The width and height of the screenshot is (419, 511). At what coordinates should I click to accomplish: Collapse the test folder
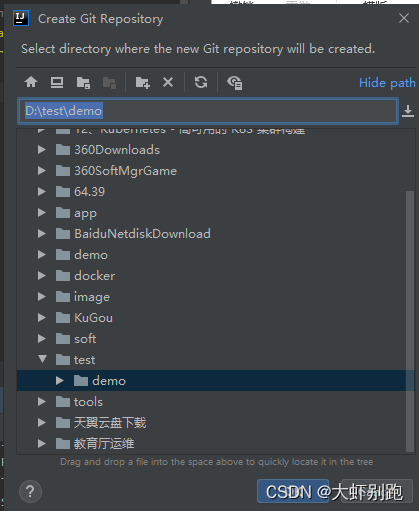click(42, 359)
